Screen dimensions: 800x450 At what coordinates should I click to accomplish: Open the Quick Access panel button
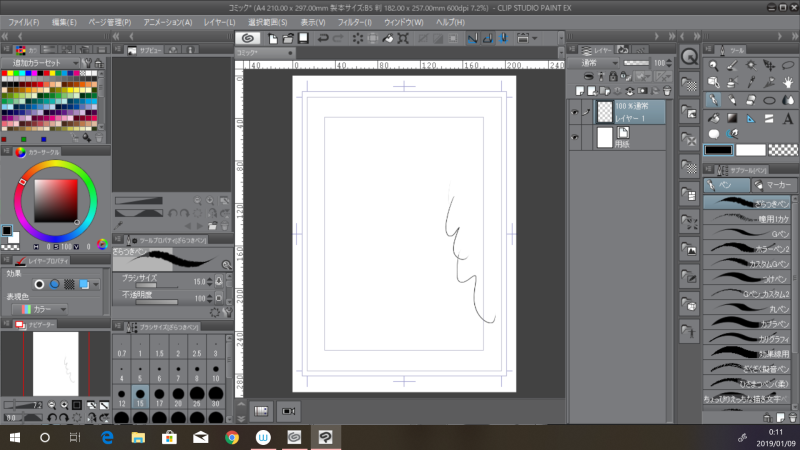689,58
